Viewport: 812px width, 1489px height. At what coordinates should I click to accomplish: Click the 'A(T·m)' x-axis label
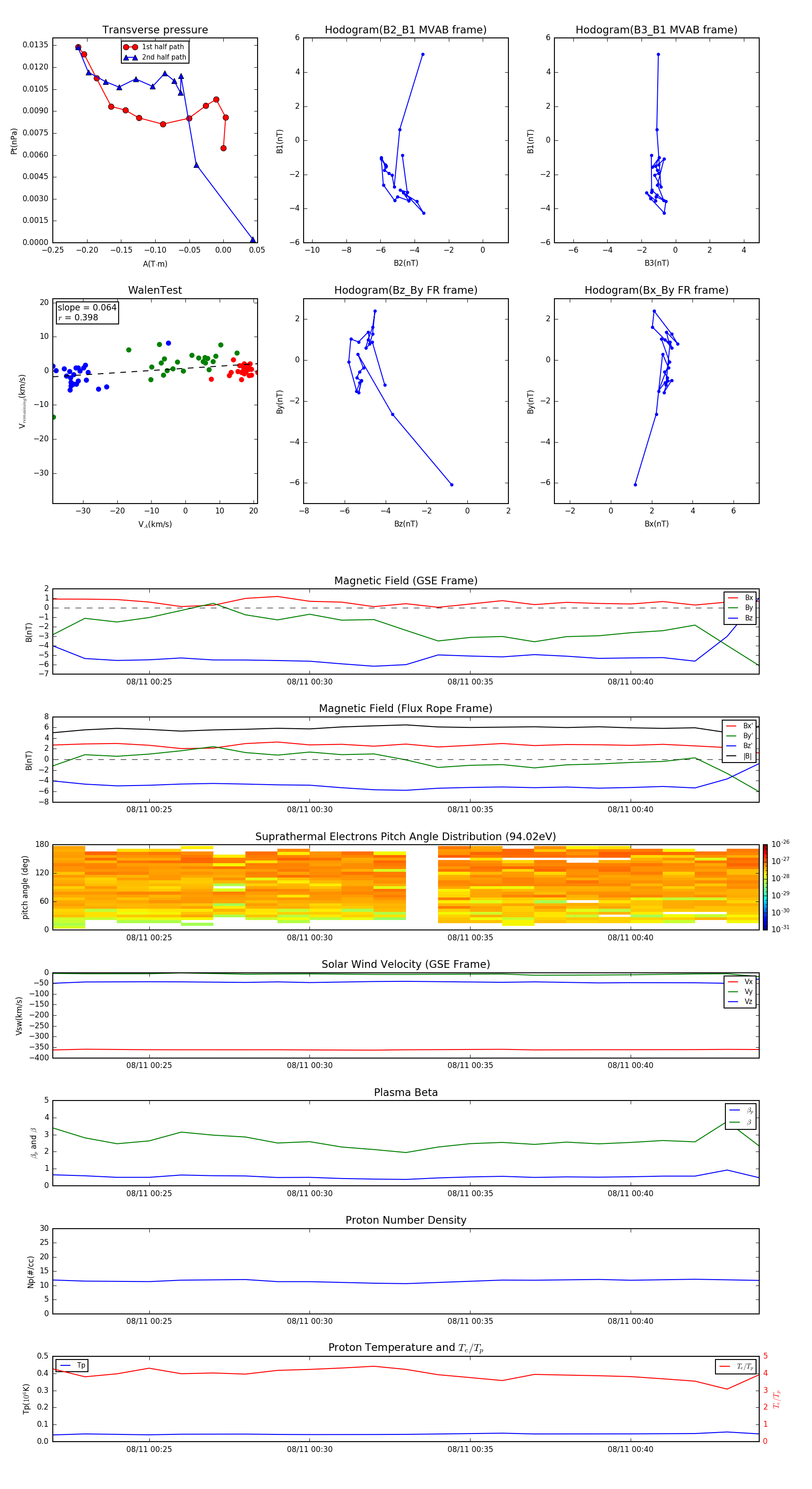coord(155,264)
